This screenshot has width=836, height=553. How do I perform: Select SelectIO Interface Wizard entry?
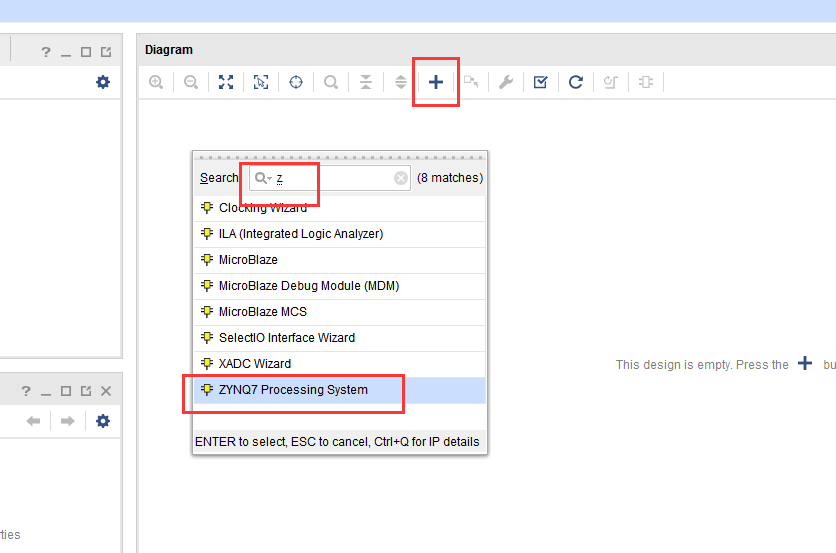340,338
